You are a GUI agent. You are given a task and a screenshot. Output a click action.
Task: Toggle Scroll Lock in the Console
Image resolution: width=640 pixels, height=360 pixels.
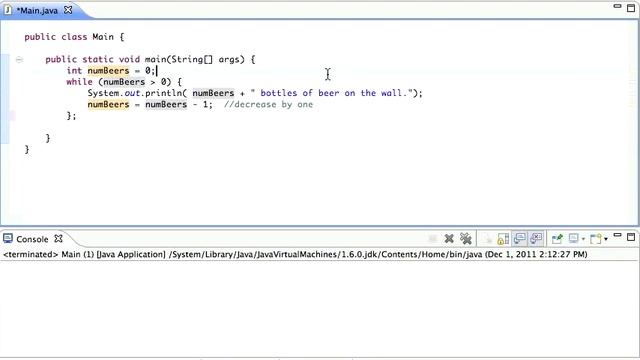[x=503, y=238]
